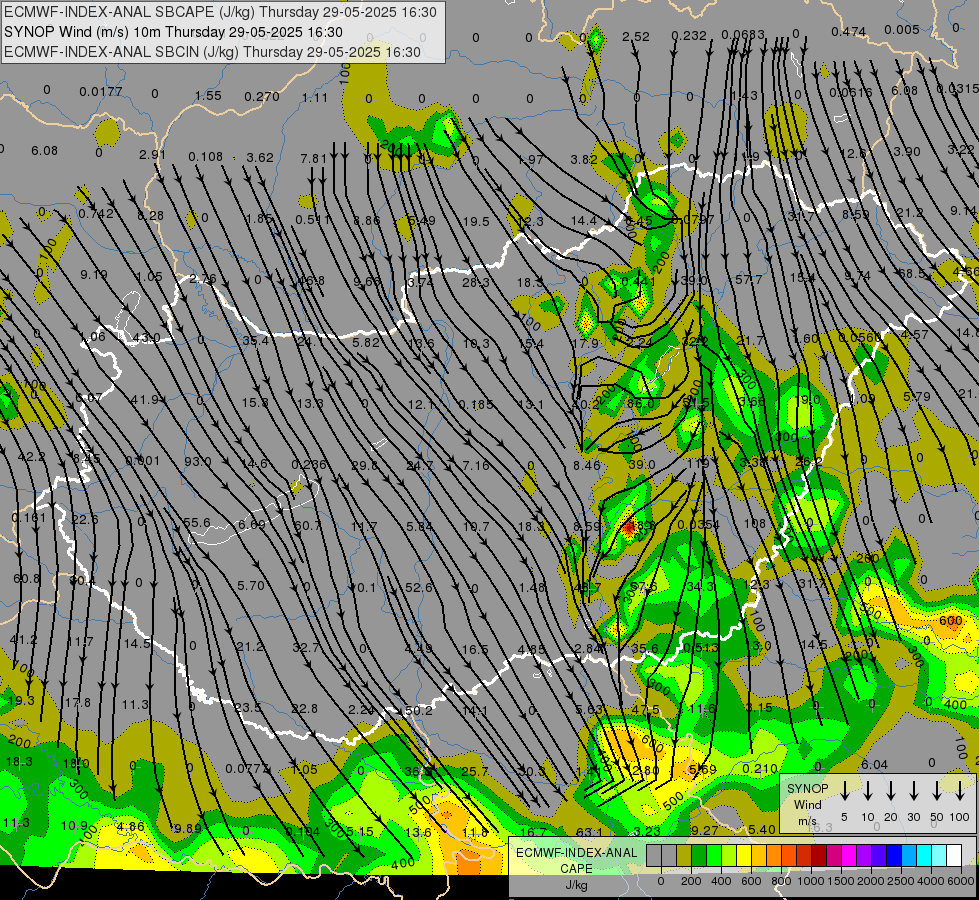
Task: Click the map value 63.1
Action: coord(589,832)
